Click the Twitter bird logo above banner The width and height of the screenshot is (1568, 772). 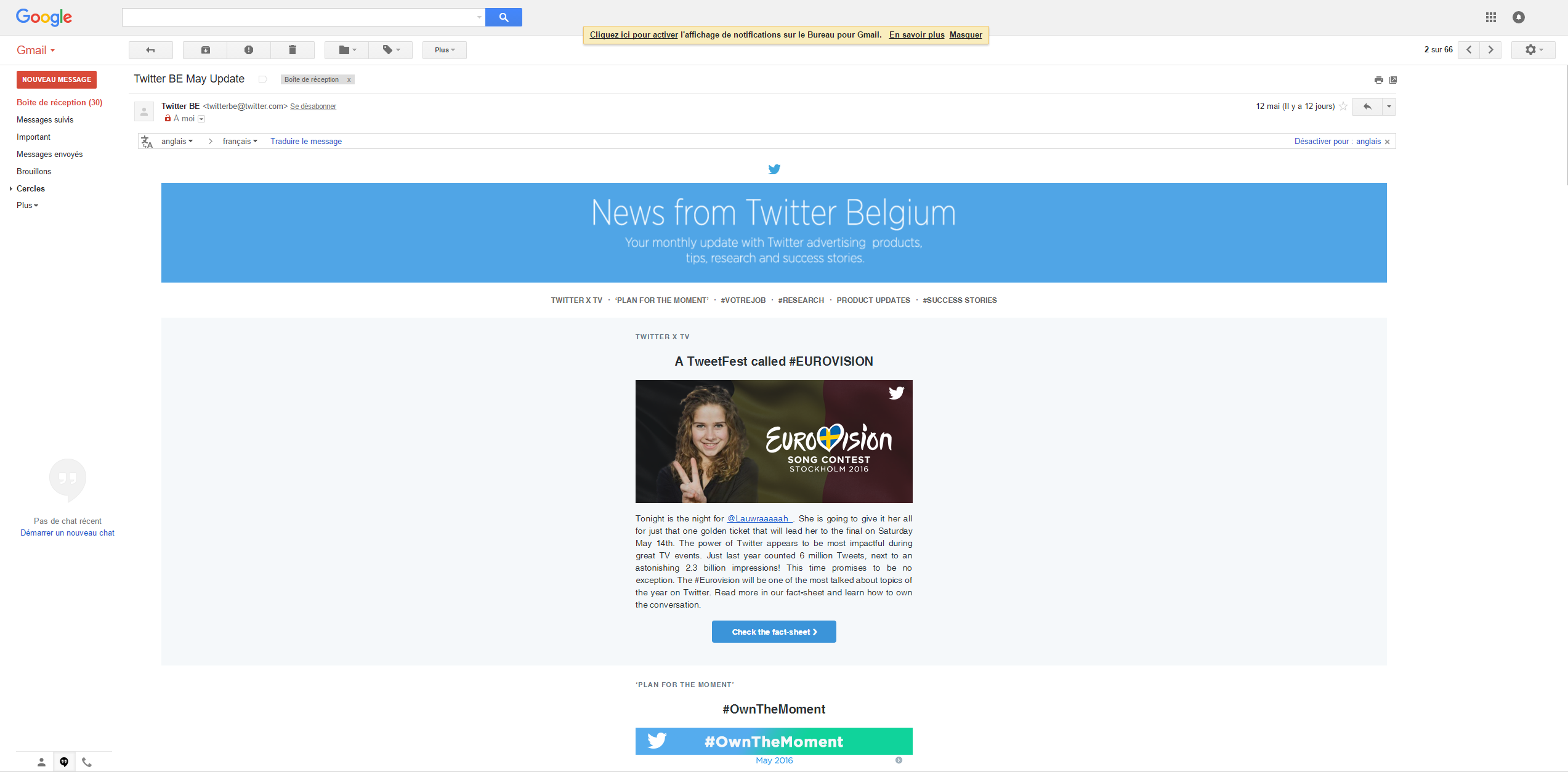click(774, 169)
